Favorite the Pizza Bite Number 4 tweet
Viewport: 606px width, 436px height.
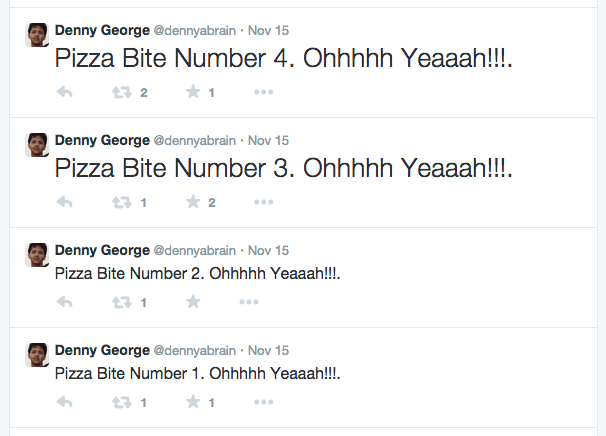[x=193, y=93]
